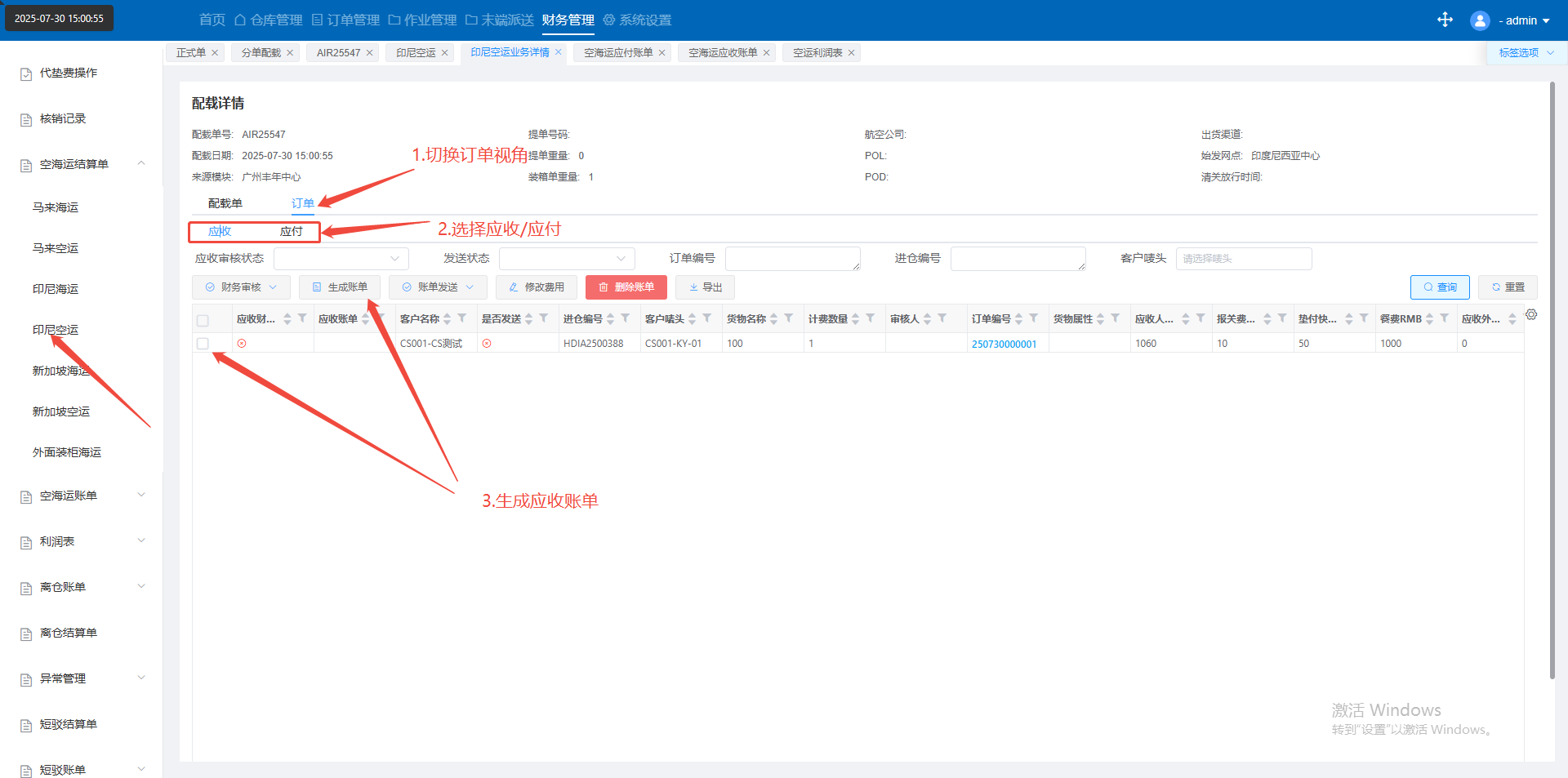
Task: Open the 应收审核状态 dropdown
Action: pos(341,259)
